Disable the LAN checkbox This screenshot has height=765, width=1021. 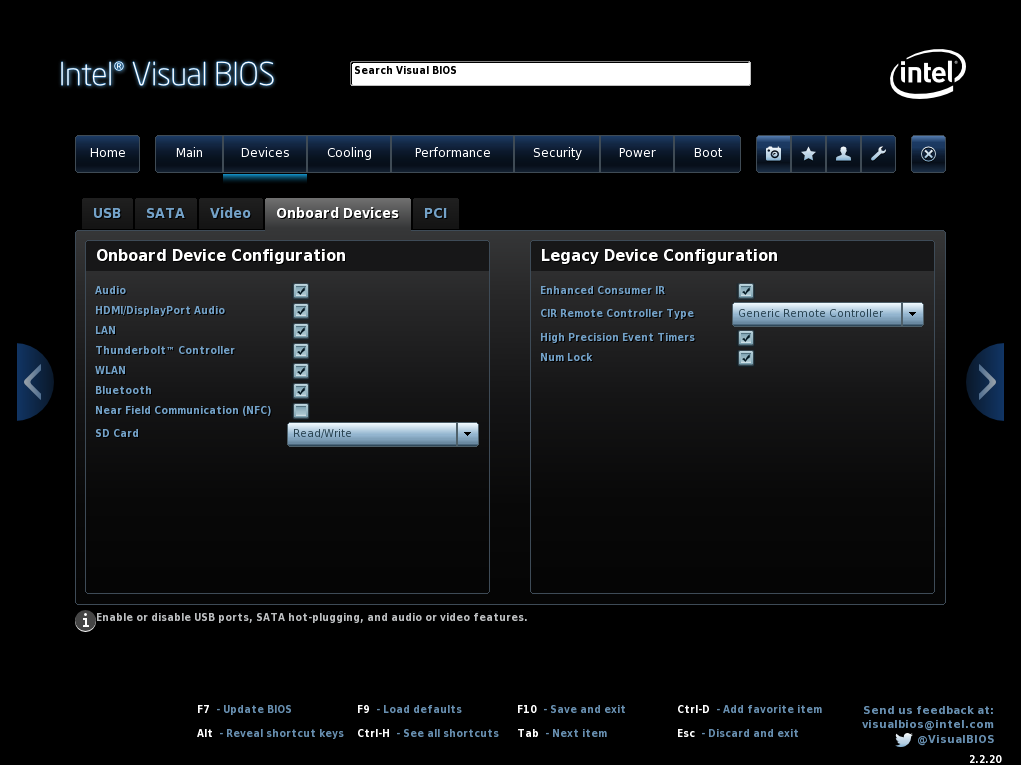[301, 331]
